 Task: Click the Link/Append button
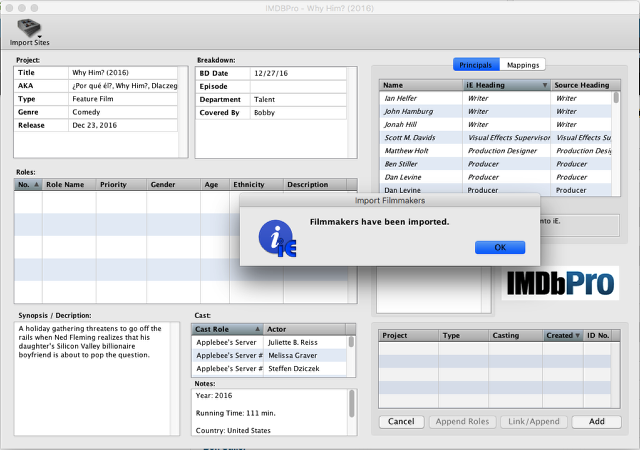[534, 422]
